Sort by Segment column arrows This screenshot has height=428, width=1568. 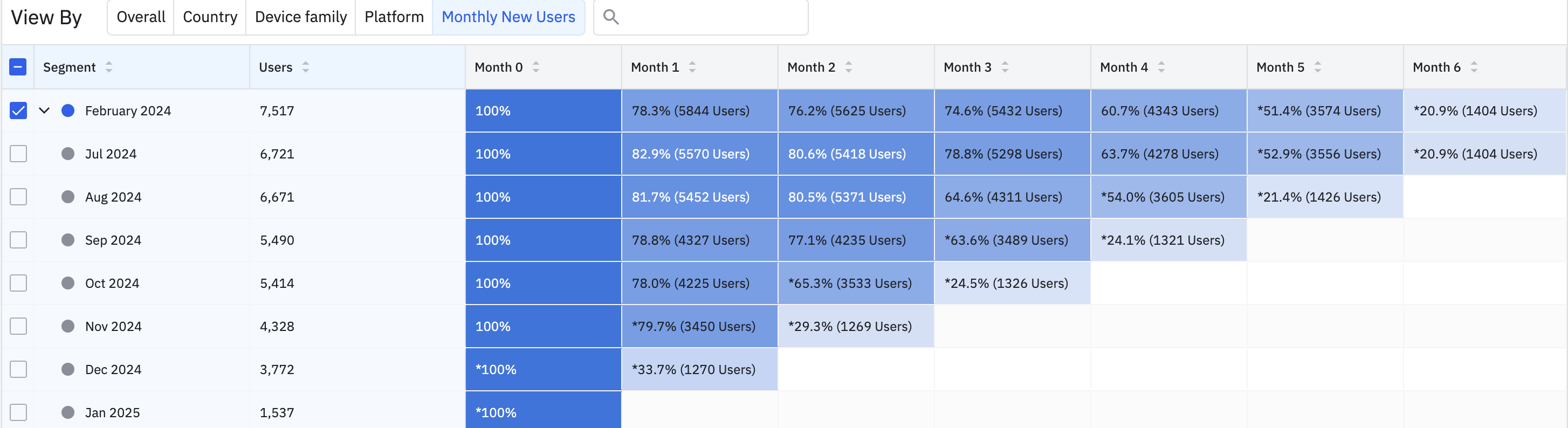pos(108,67)
